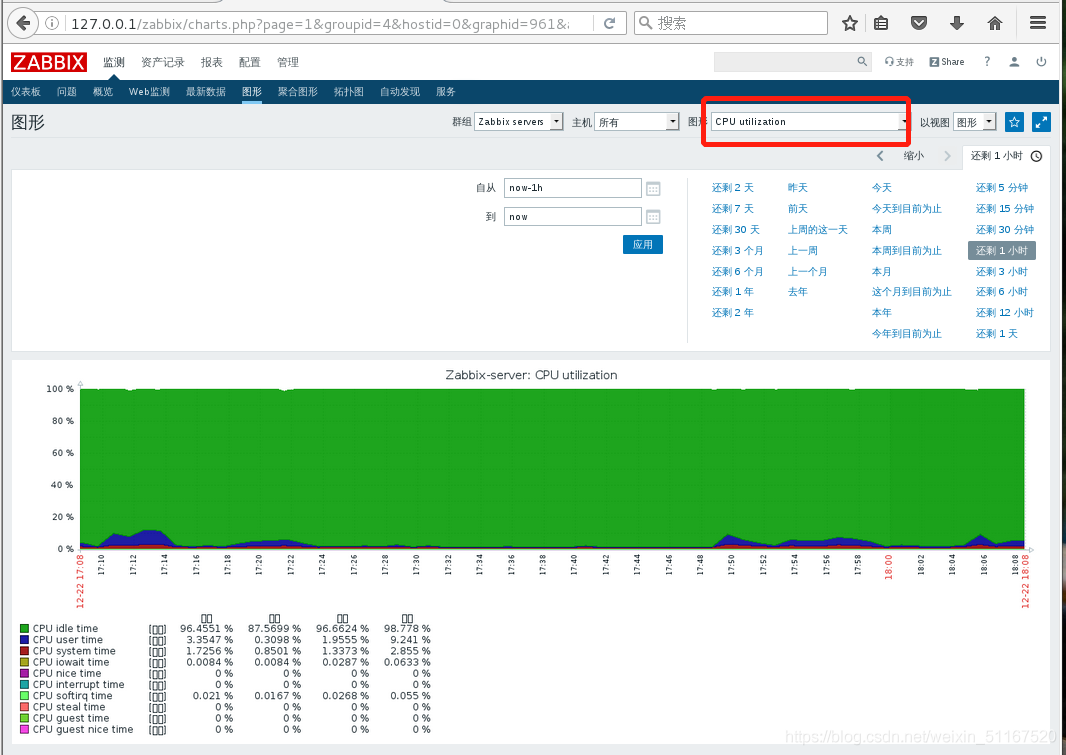
Task: Switch to the 概览 submenu tab
Action: tap(103, 92)
